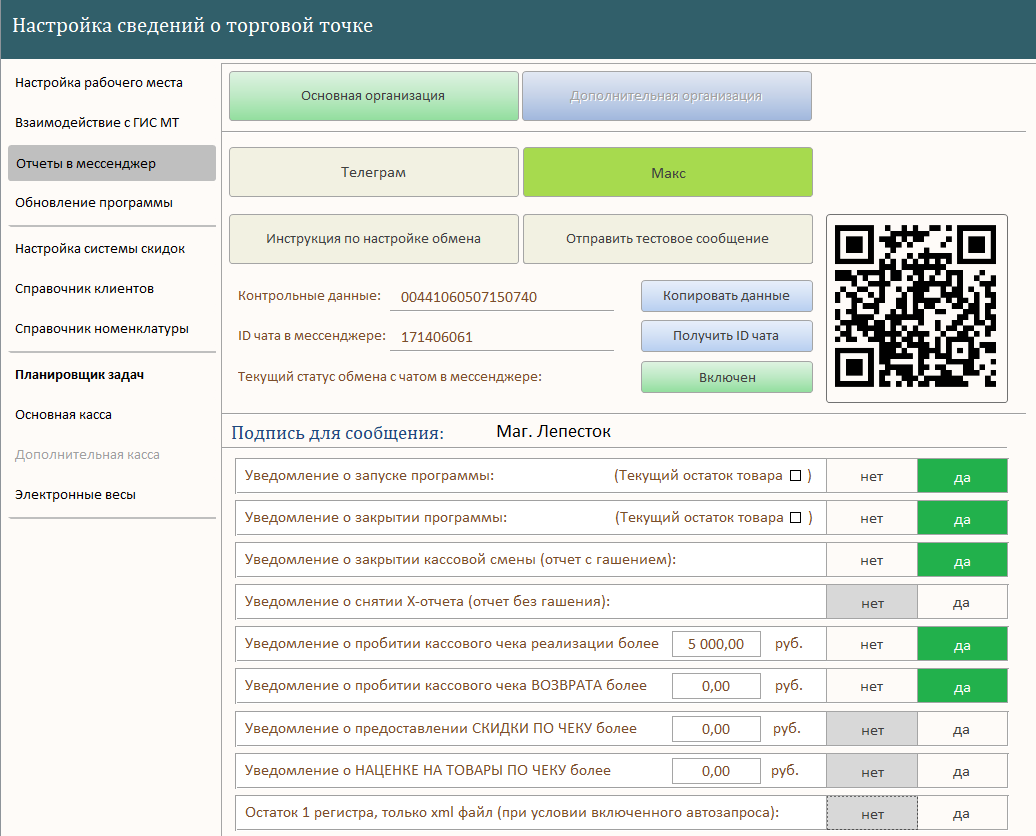The width and height of the screenshot is (1036, 836).
Task: Click Отправить тестовое сообщение button
Action: (x=668, y=239)
